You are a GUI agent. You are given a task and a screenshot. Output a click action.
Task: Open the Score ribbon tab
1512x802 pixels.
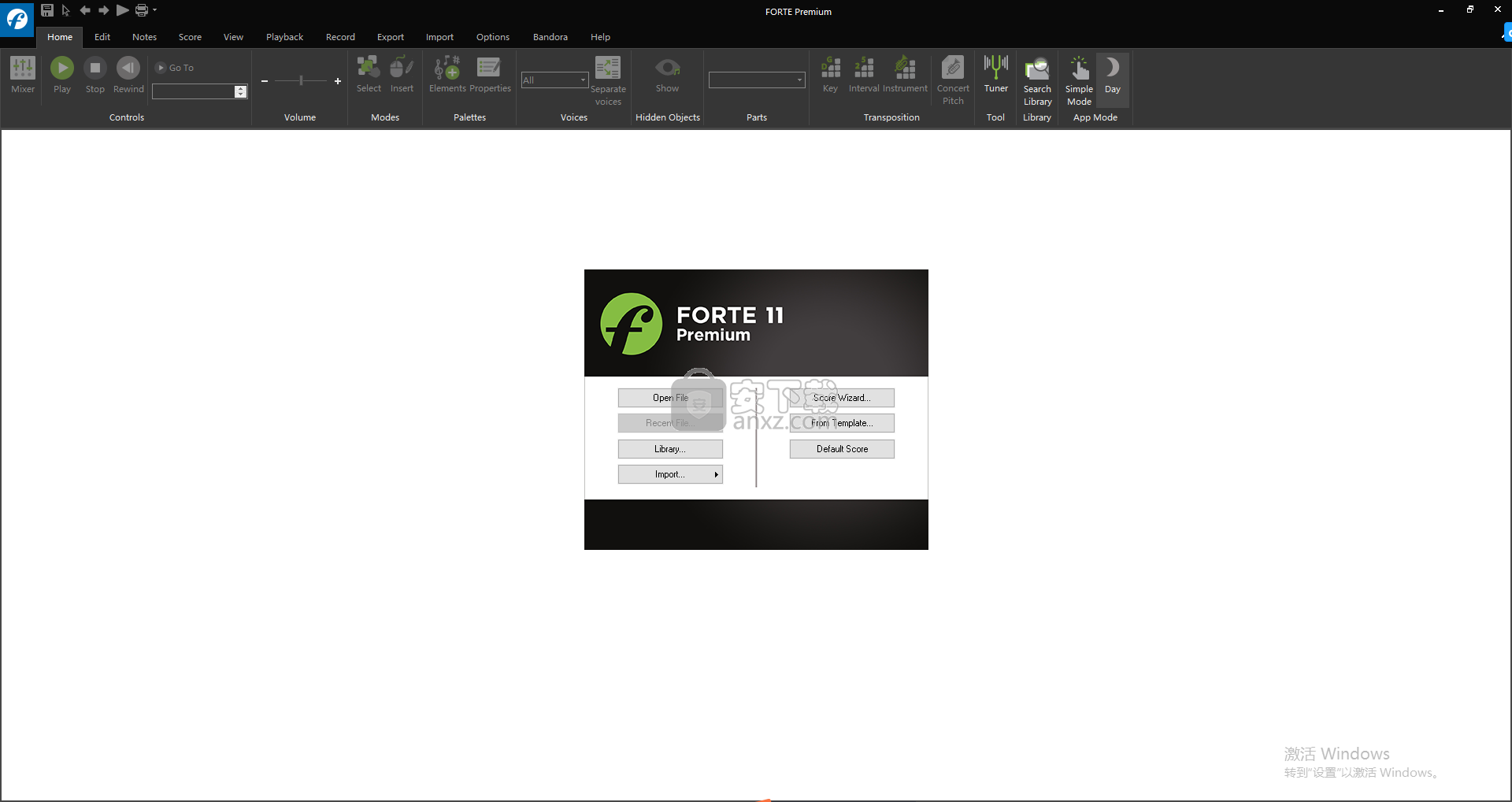(x=190, y=37)
